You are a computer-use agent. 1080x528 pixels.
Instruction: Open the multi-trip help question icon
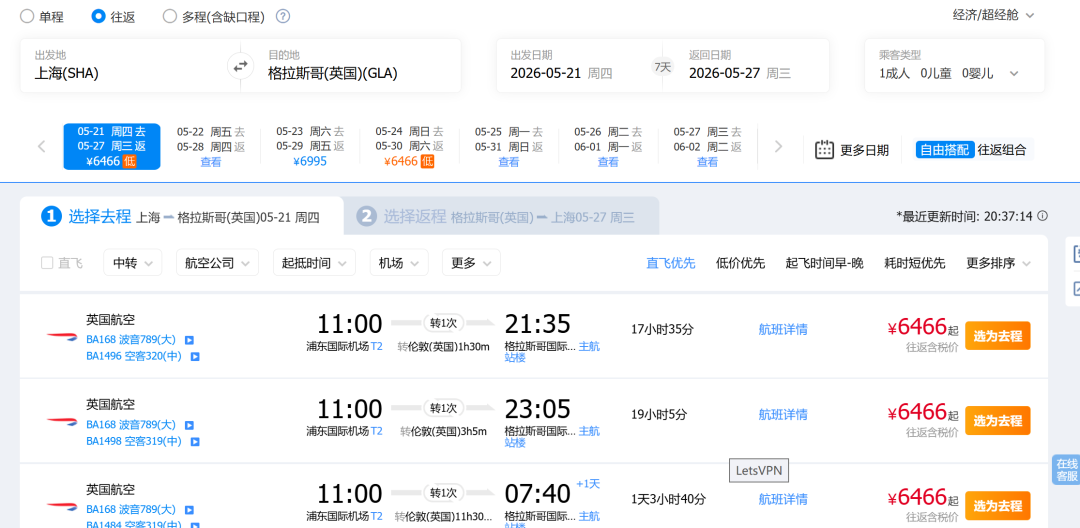click(x=282, y=17)
